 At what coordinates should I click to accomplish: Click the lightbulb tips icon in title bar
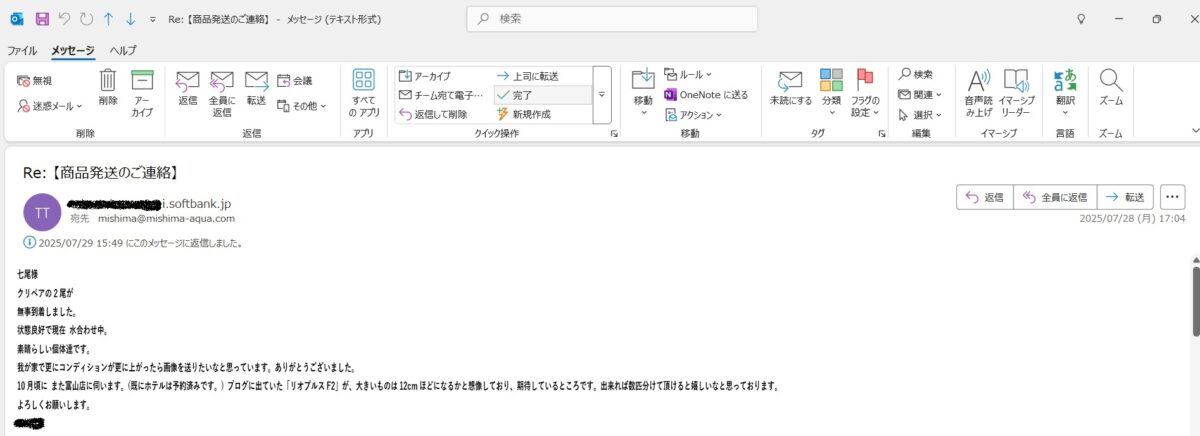tap(1080, 19)
